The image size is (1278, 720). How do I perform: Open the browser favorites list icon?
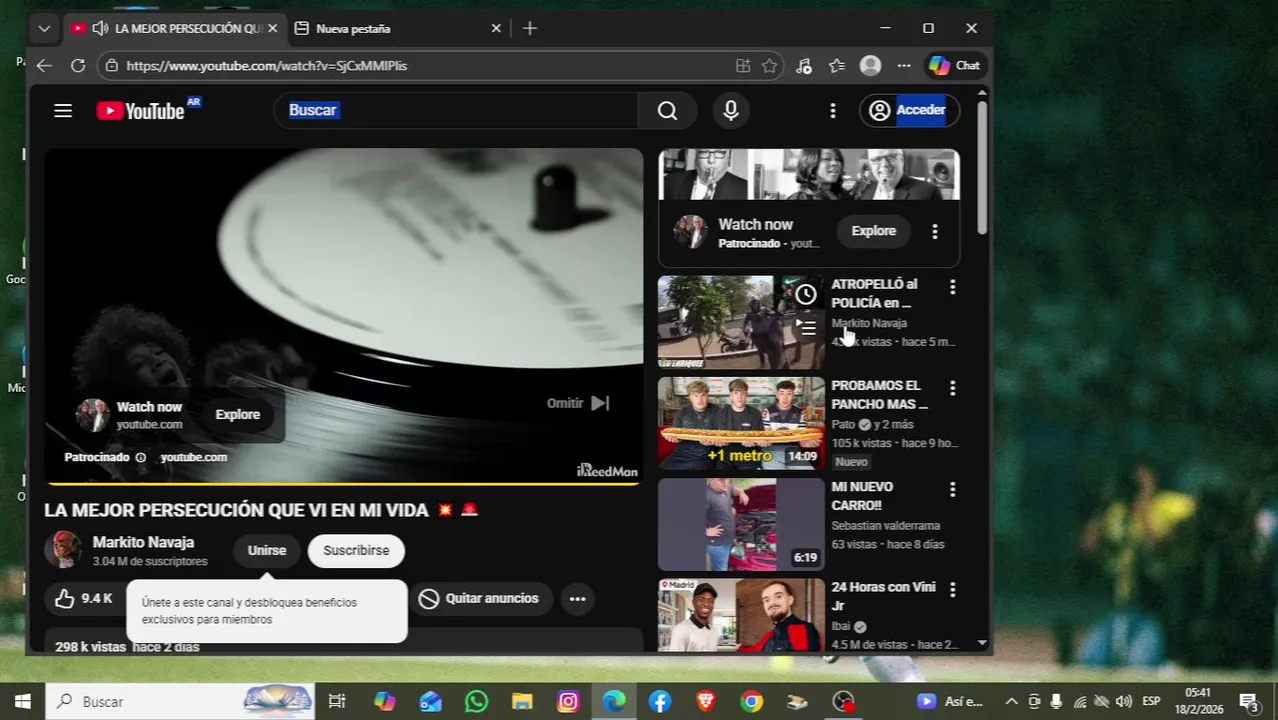pos(837,66)
